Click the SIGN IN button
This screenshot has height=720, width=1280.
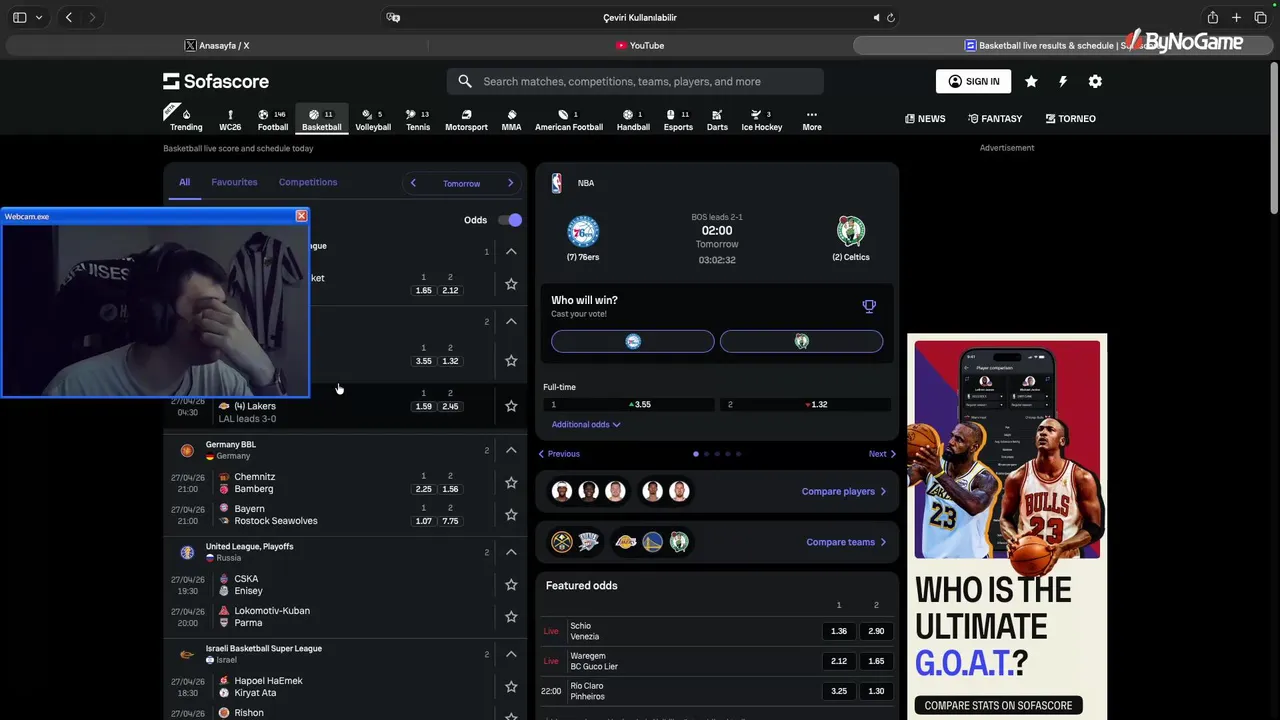[973, 81]
